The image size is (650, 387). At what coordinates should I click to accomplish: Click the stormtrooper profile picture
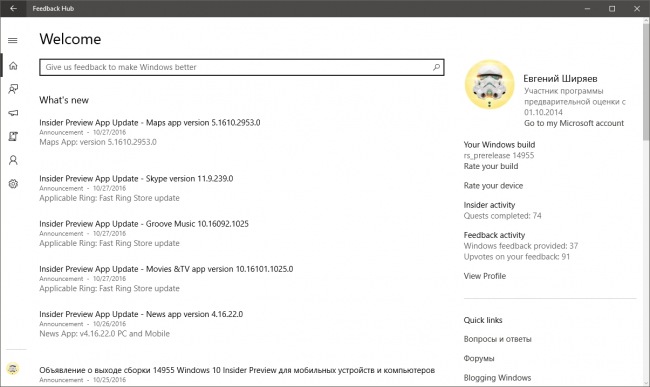click(490, 85)
